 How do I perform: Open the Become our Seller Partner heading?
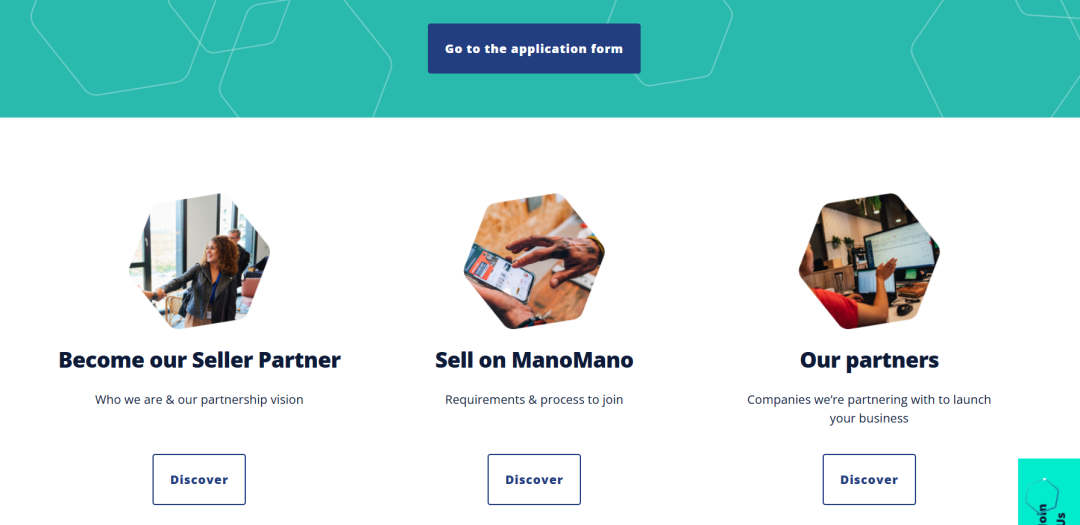pos(199,360)
